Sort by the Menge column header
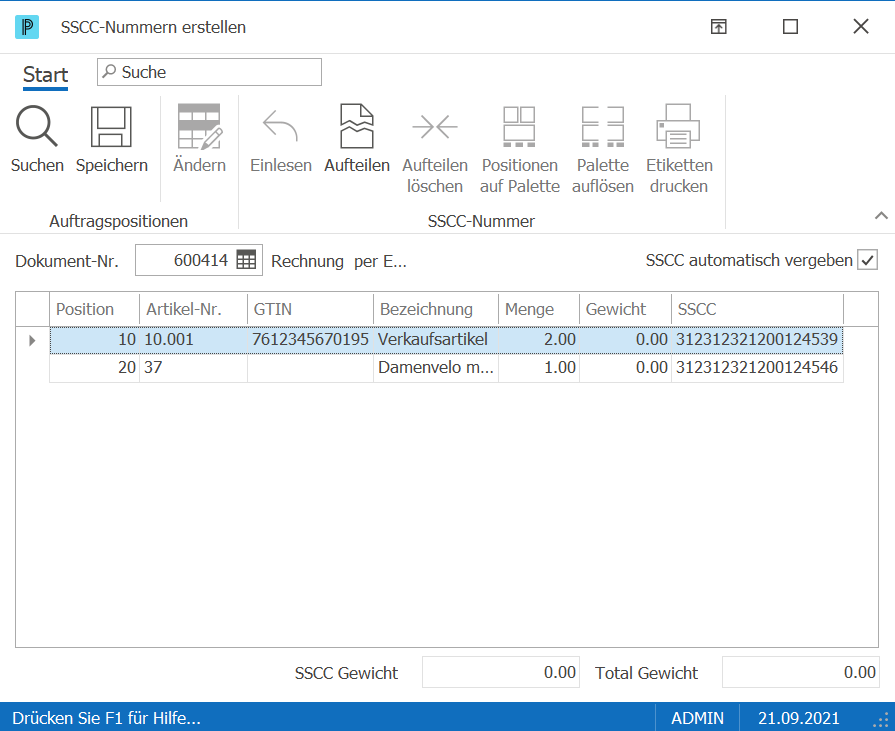Image resolution: width=895 pixels, height=731 pixels. tap(539, 309)
